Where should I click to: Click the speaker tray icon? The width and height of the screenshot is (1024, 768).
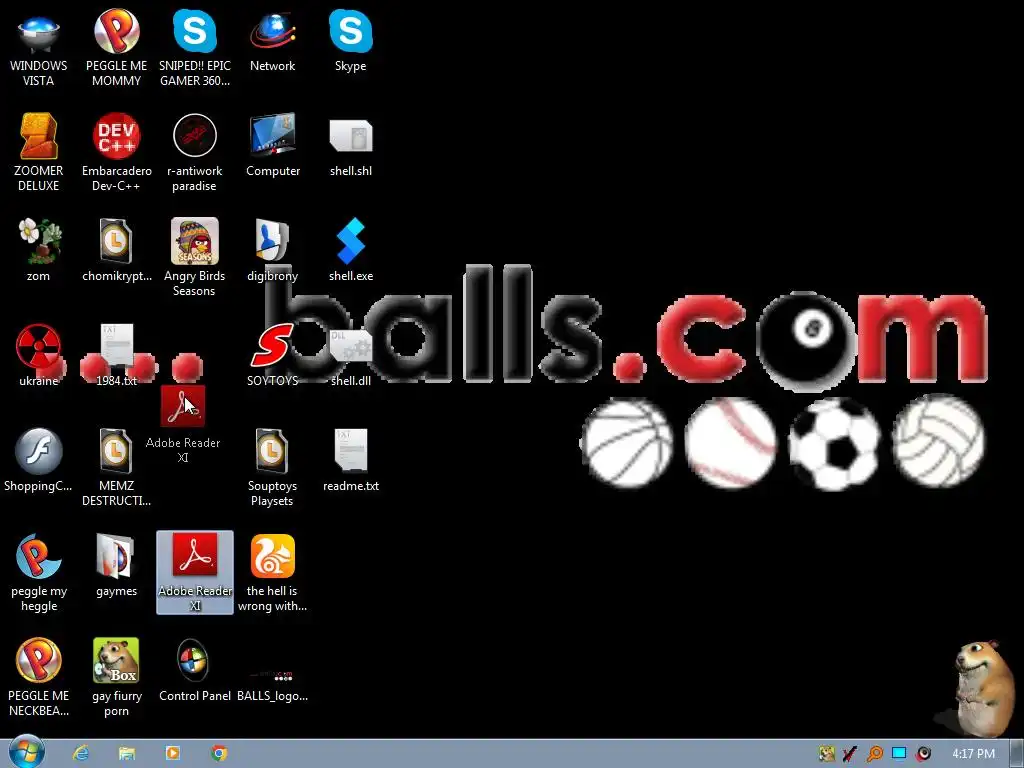[923, 754]
